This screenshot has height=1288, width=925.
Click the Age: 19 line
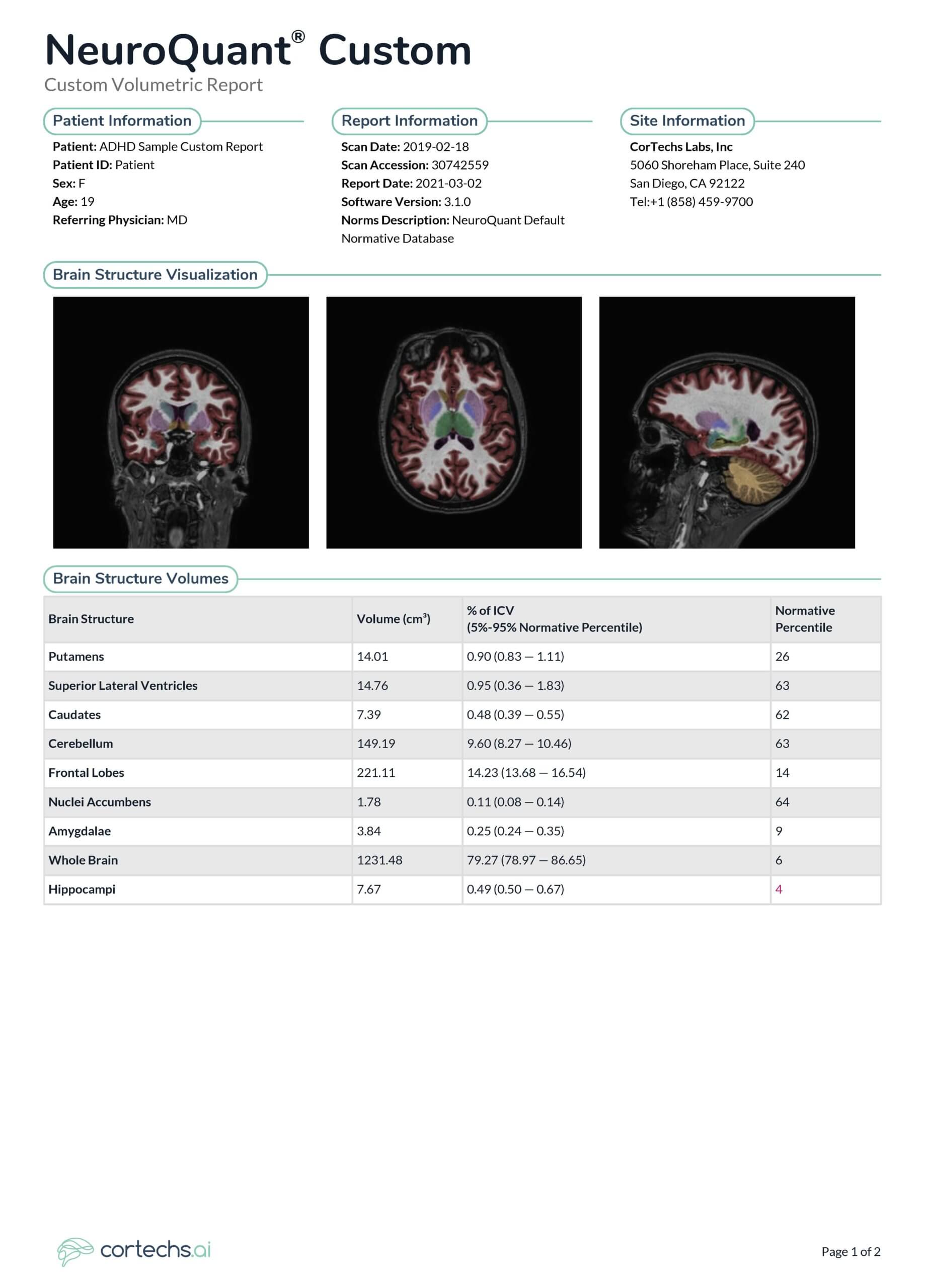(73, 202)
